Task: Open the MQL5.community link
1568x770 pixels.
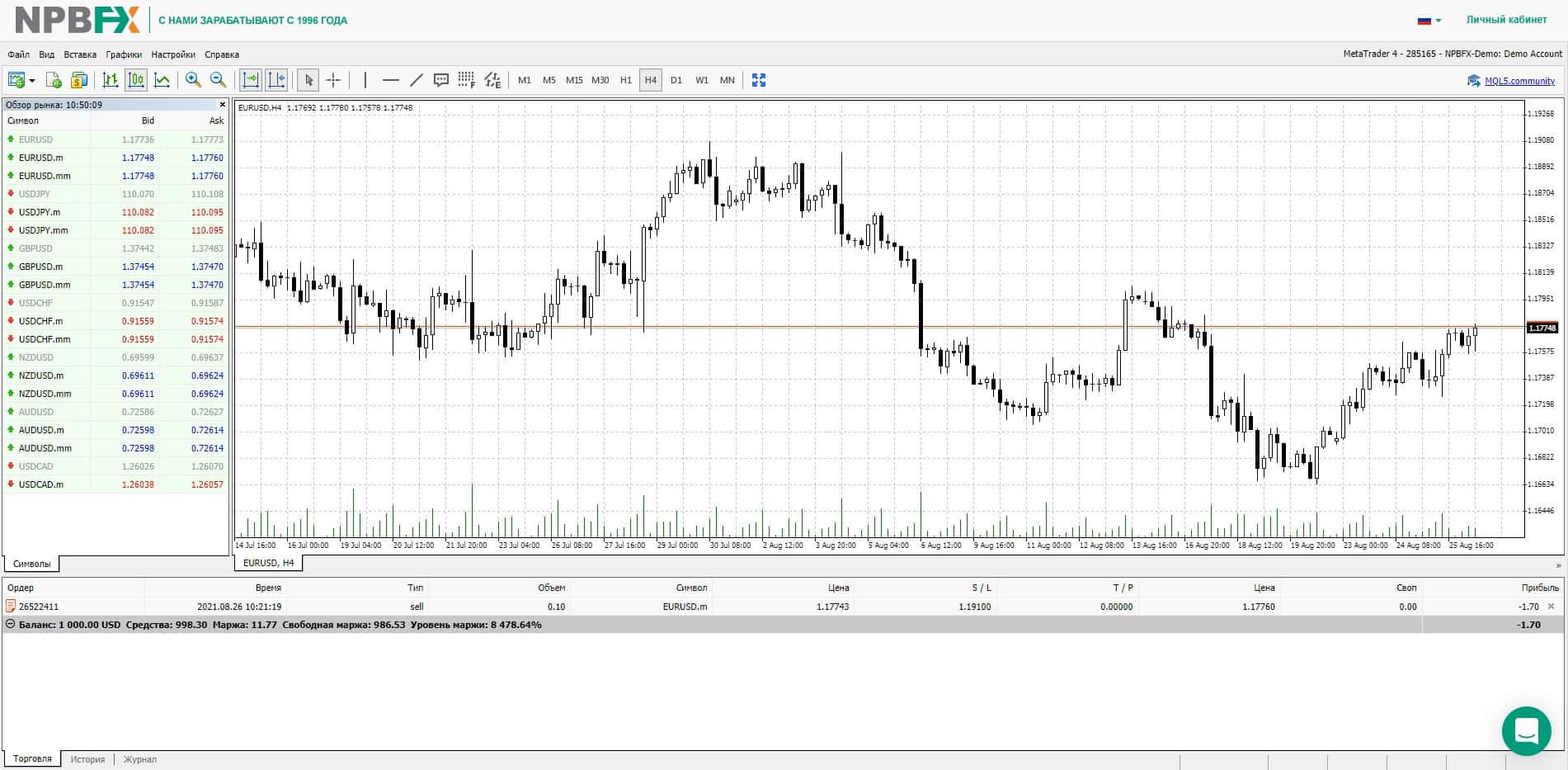Action: (x=1519, y=81)
